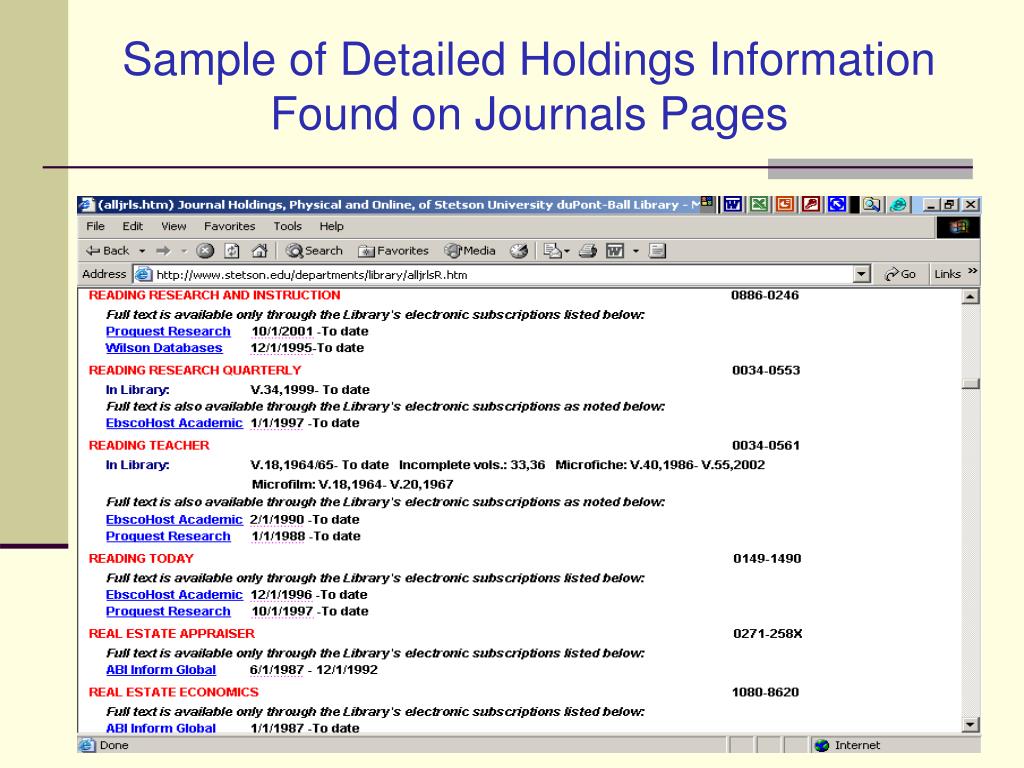
Task: Click the Print icon
Action: pos(588,251)
